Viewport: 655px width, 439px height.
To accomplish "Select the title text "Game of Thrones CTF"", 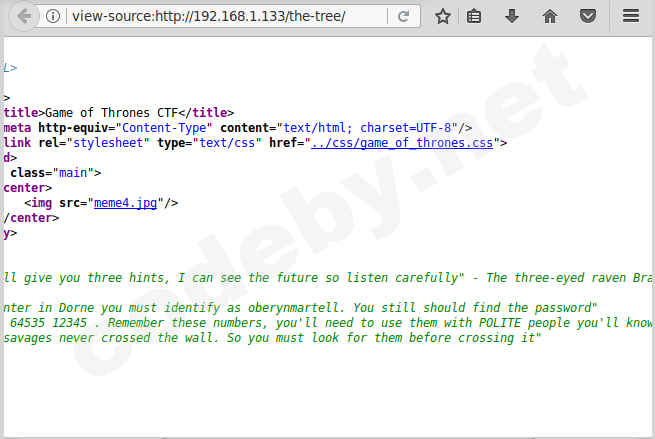I will (x=112, y=113).
